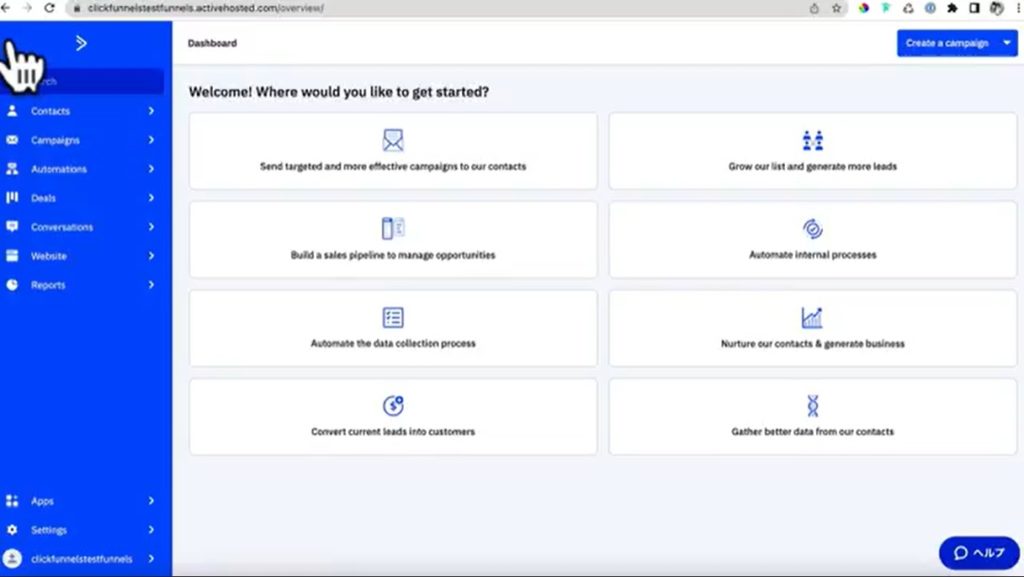Go to the Dashboard breadcrumb tab
Screen dimensions: 1024x577
[212, 43]
